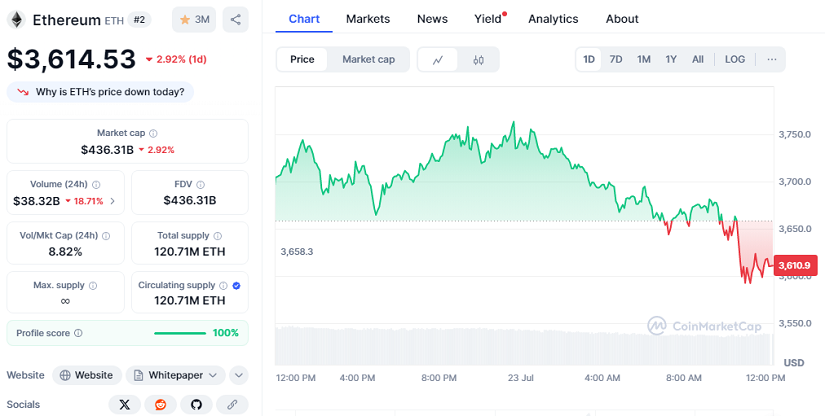
Task: Click the 100% profile score value
Action: click(x=226, y=333)
